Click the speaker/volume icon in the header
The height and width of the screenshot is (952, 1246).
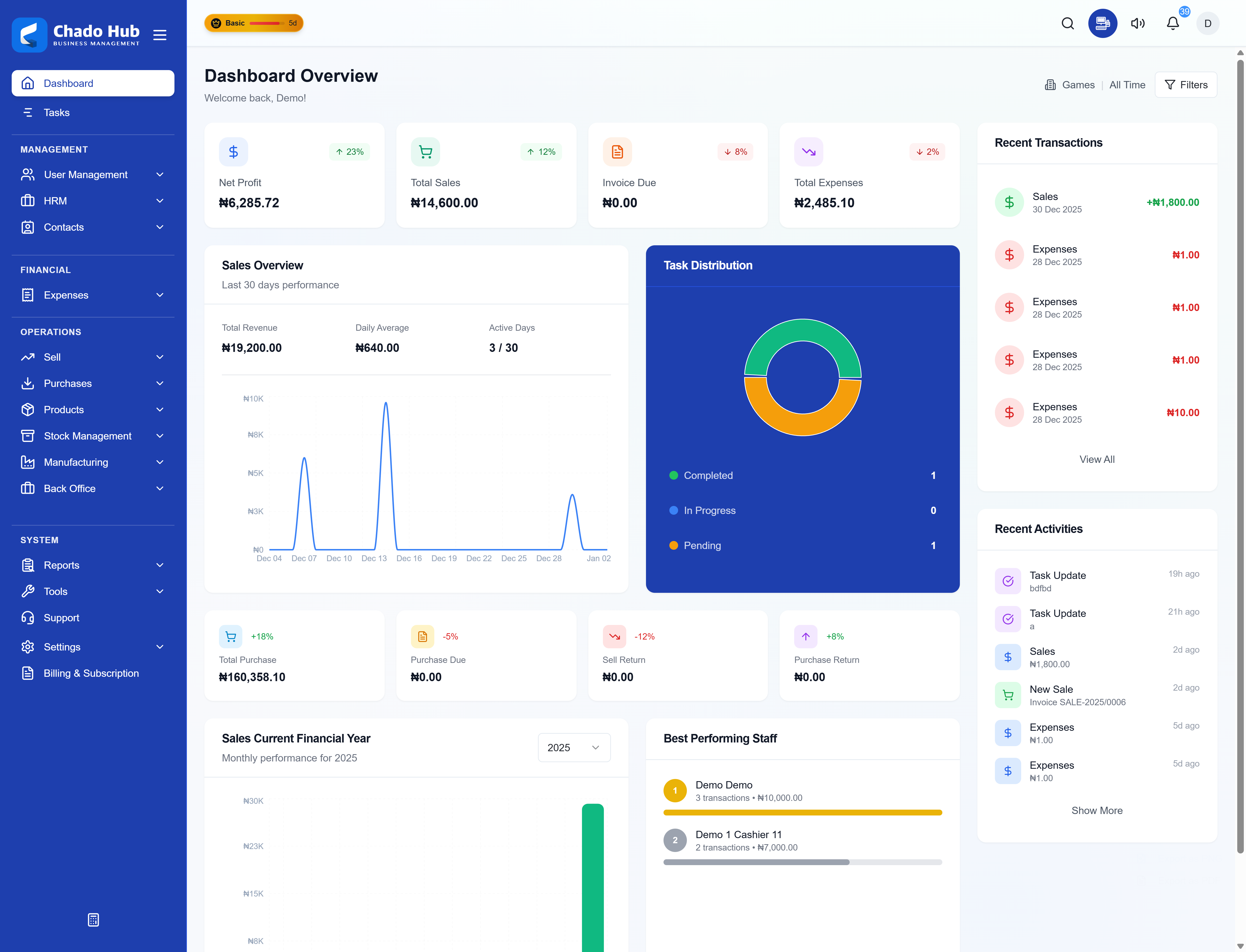(x=1137, y=23)
